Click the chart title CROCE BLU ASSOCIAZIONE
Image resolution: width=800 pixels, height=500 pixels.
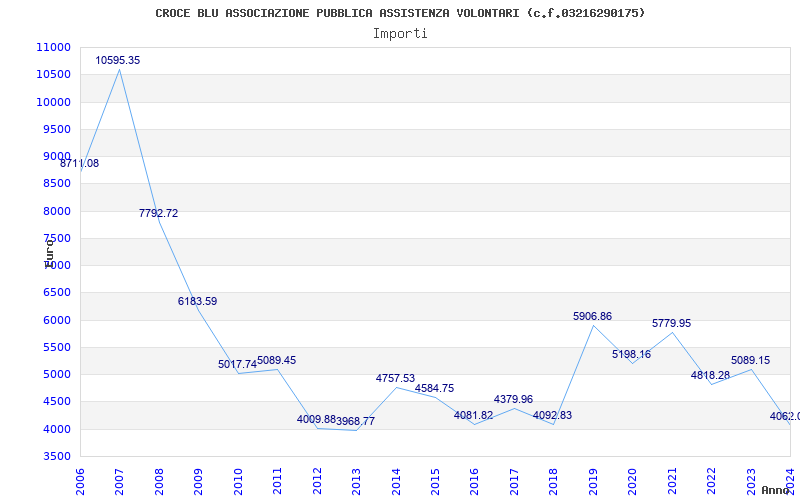pos(400,13)
